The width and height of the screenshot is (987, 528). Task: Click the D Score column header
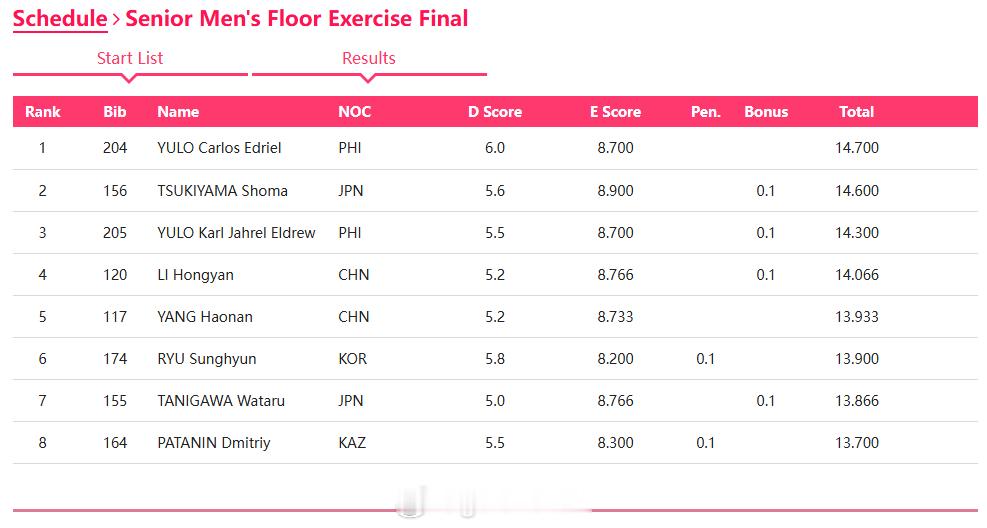click(x=495, y=112)
